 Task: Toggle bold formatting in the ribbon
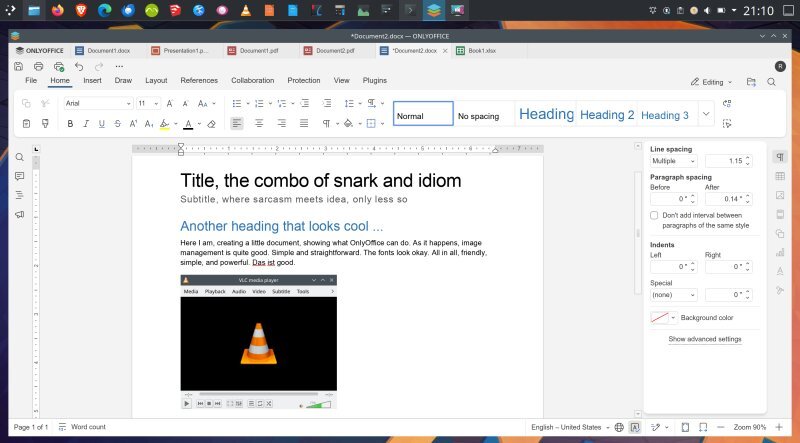[70, 124]
